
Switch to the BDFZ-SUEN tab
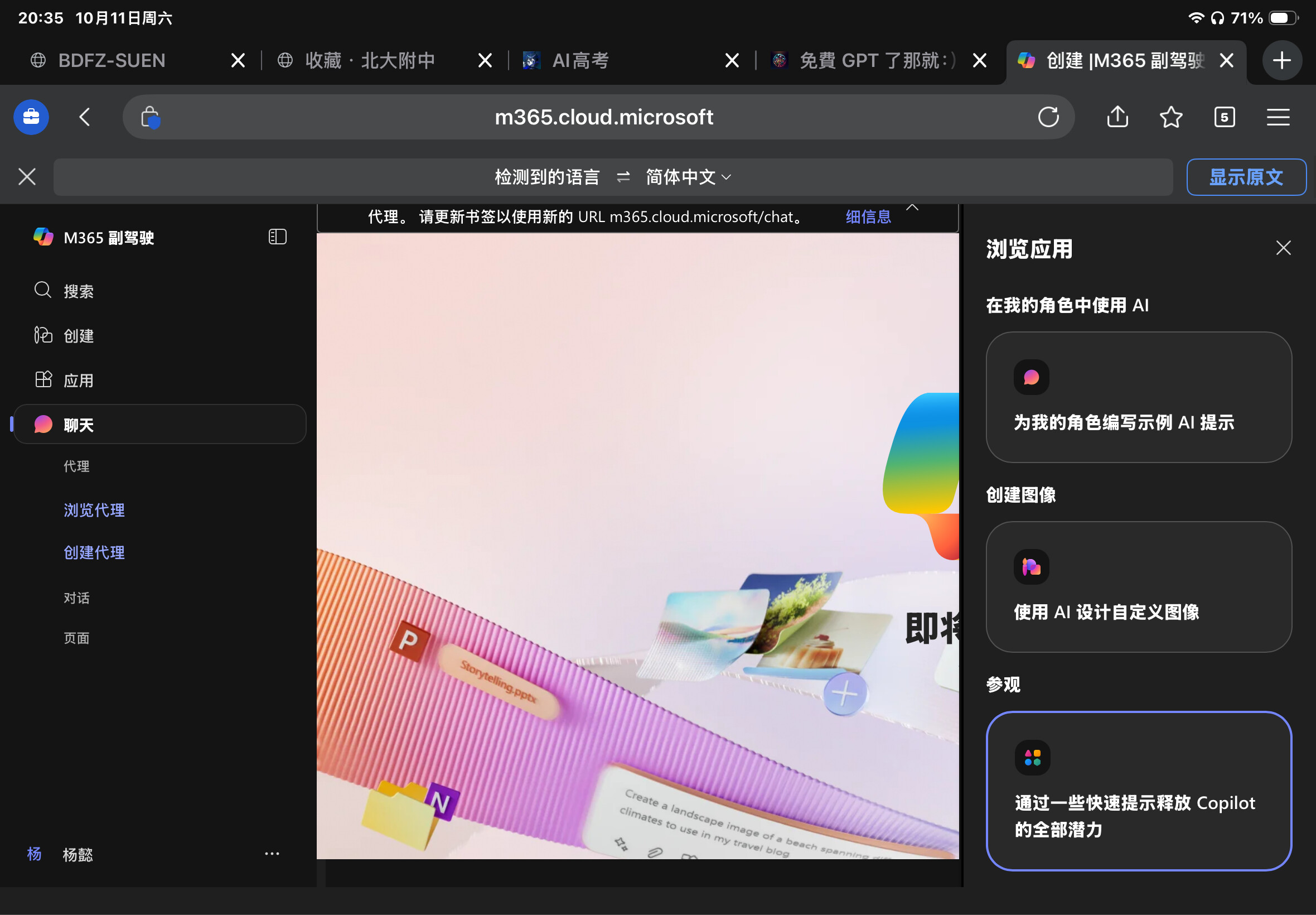tap(112, 60)
